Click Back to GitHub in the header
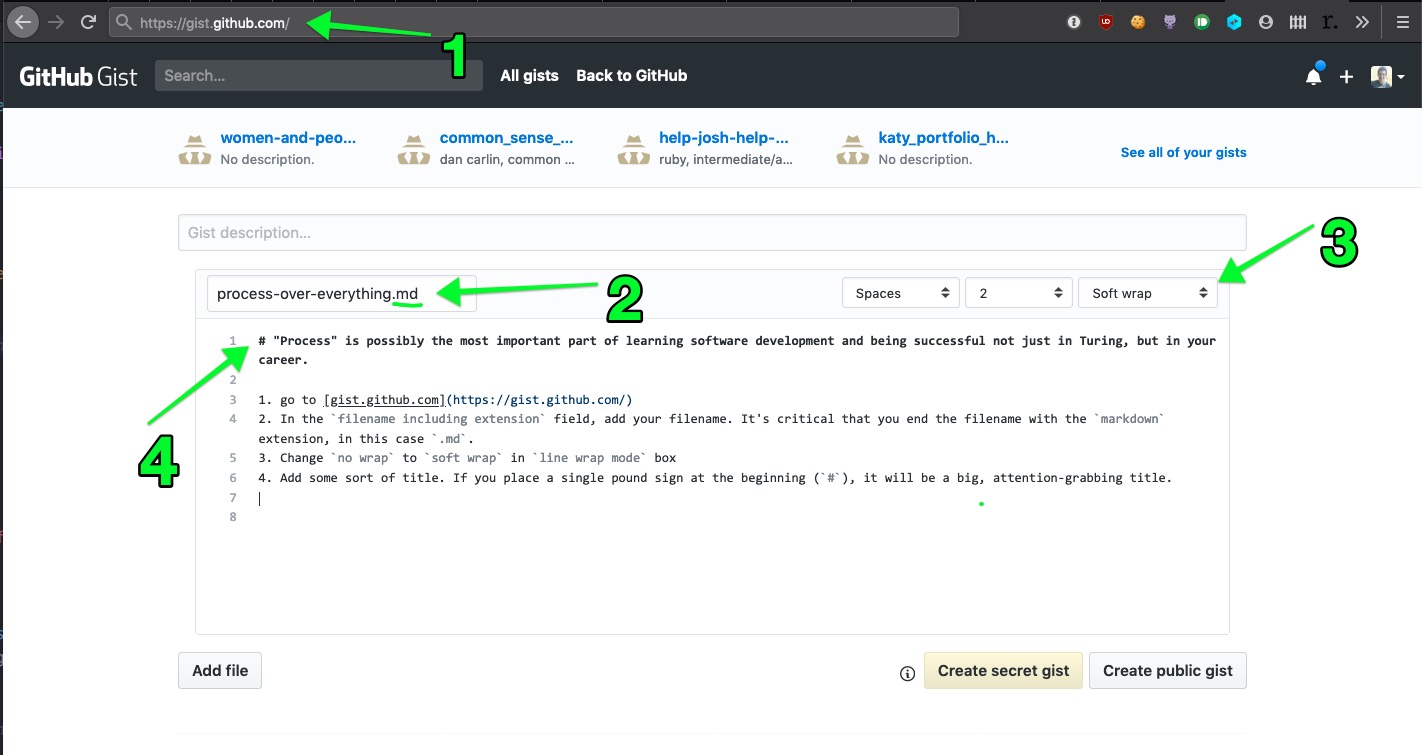Image resolution: width=1422 pixels, height=755 pixels. point(631,76)
